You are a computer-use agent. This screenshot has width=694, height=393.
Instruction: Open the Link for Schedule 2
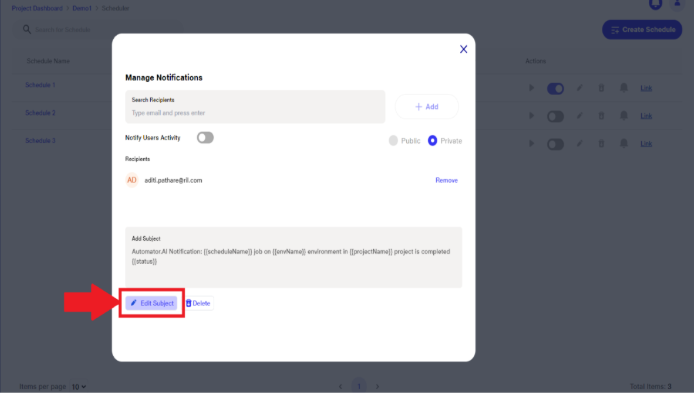646,116
